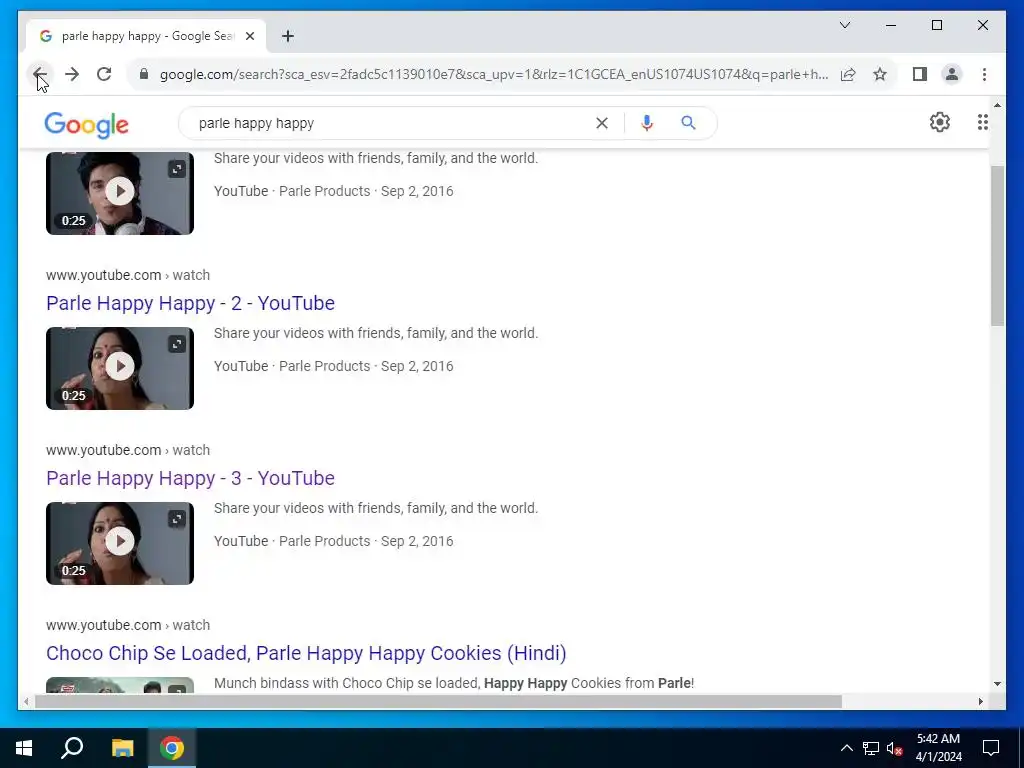1024x768 pixels.
Task: Click the vertical scrollbar thumb
Action: [x=997, y=246]
